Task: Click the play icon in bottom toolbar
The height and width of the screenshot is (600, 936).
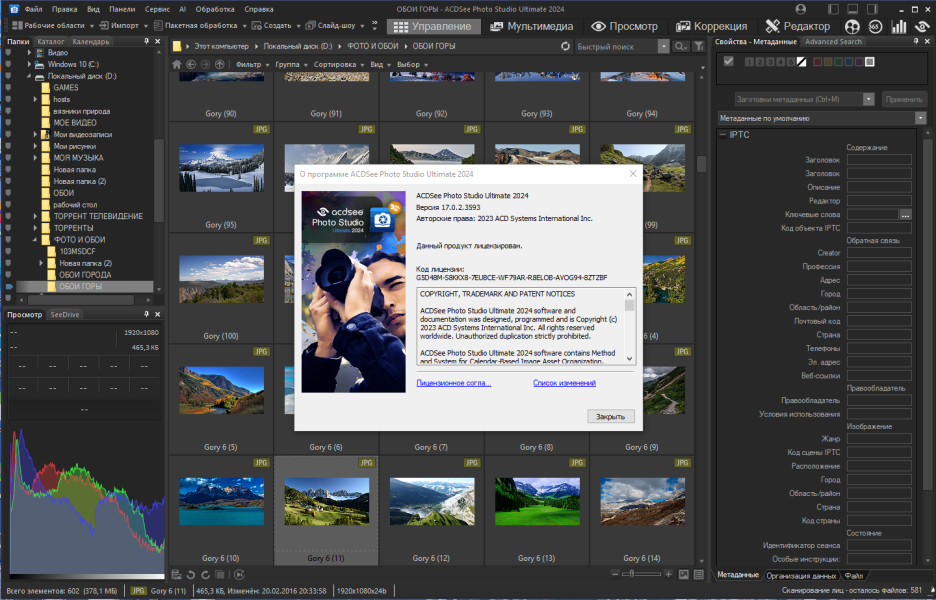Action: tap(239, 574)
